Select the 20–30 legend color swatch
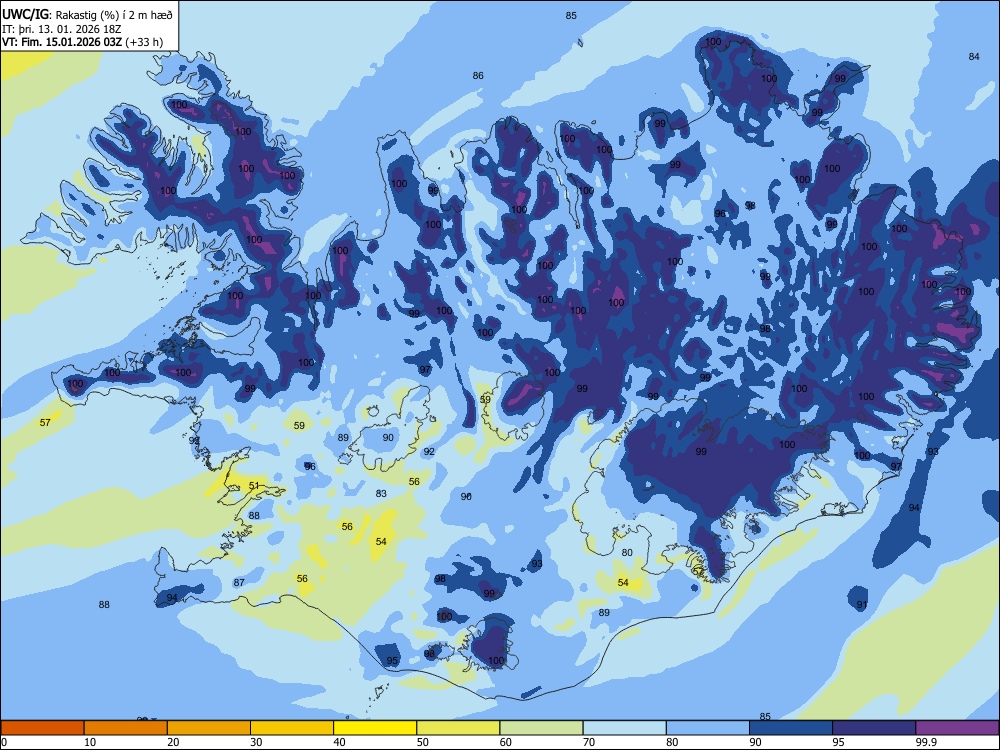1000x750 pixels. (x=209, y=728)
